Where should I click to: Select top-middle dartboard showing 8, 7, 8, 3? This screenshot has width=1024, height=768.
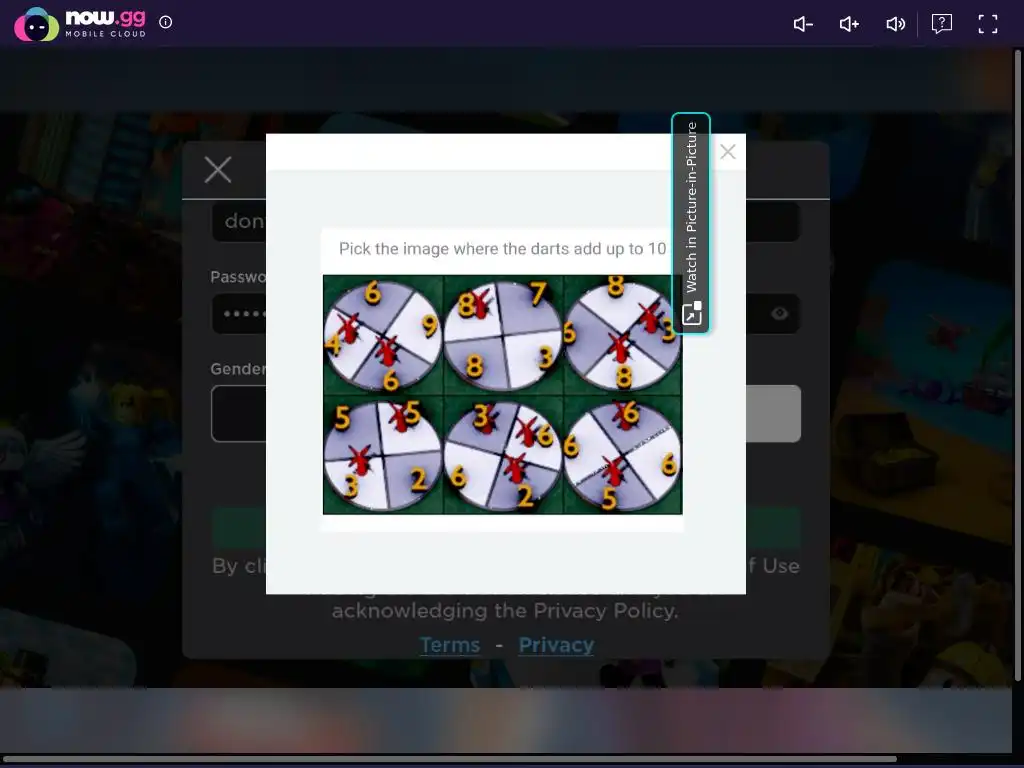pos(503,334)
